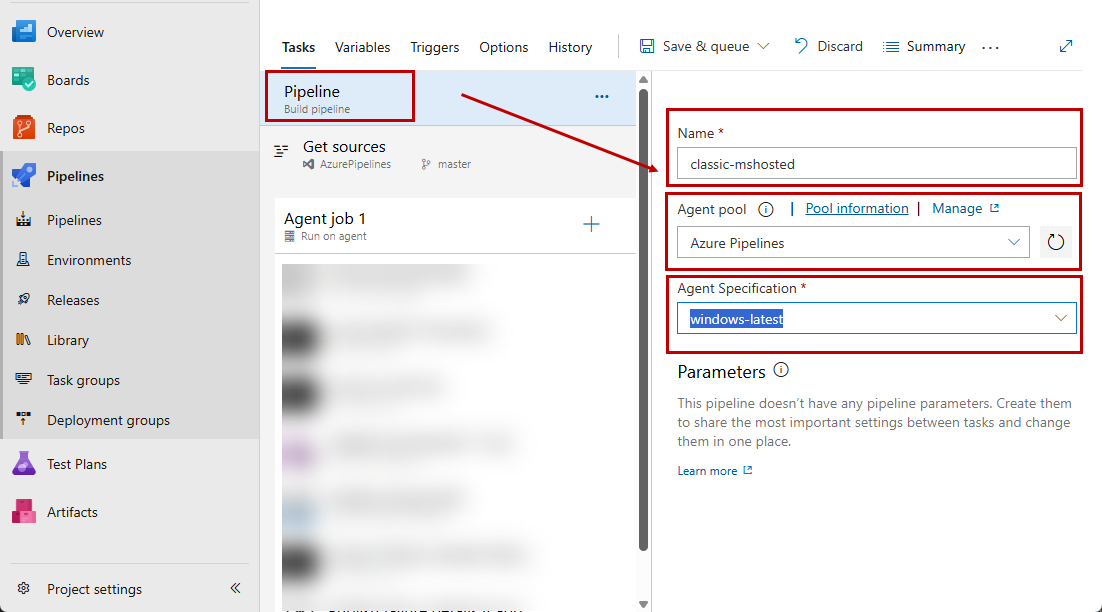1102x612 pixels.
Task: Click the Save & queue floppy icon
Action: point(647,46)
